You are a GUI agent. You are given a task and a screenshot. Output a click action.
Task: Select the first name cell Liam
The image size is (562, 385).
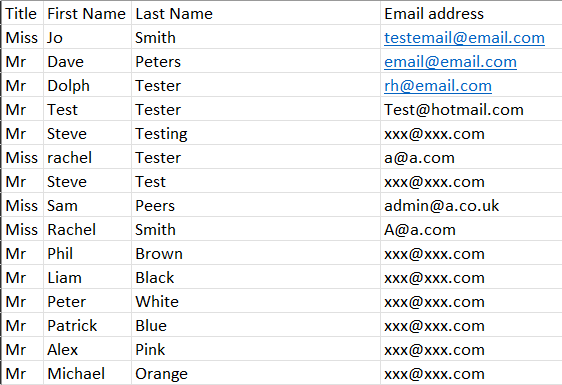coord(87,277)
